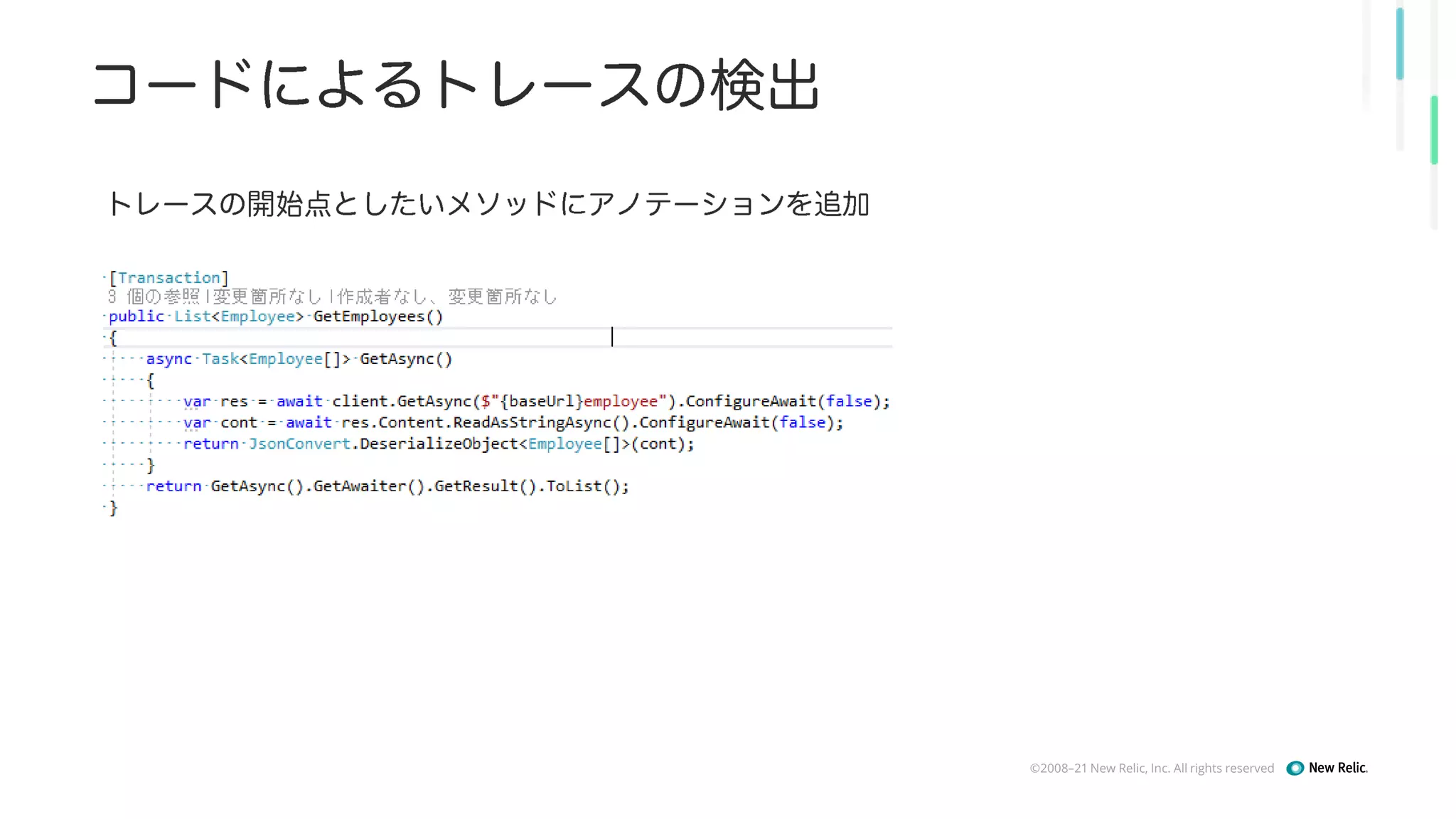Image resolution: width=1456 pixels, height=819 pixels.
Task: Click the 'async' keyword in inner method
Action: (168, 359)
